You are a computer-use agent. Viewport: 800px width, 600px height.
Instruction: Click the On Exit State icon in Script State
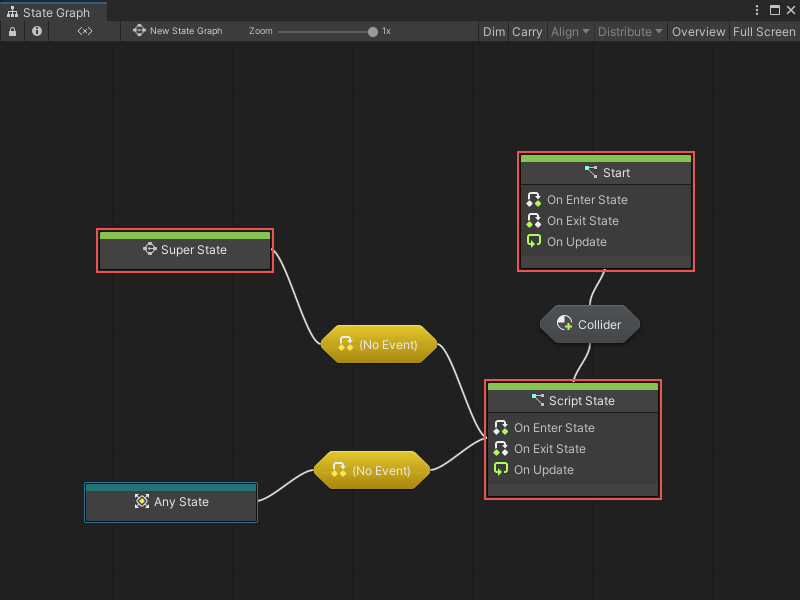pos(501,448)
